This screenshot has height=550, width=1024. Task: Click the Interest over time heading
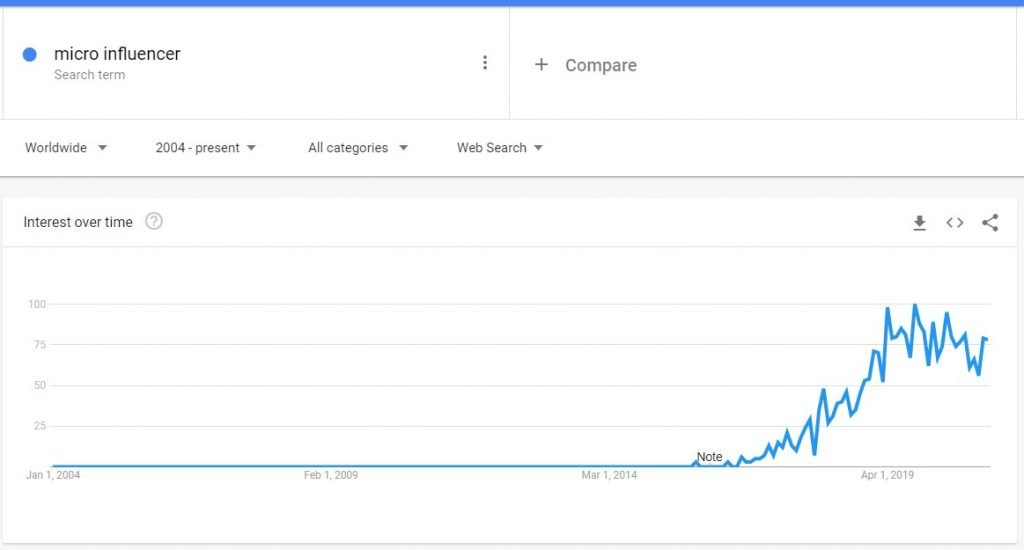pyautogui.click(x=78, y=222)
